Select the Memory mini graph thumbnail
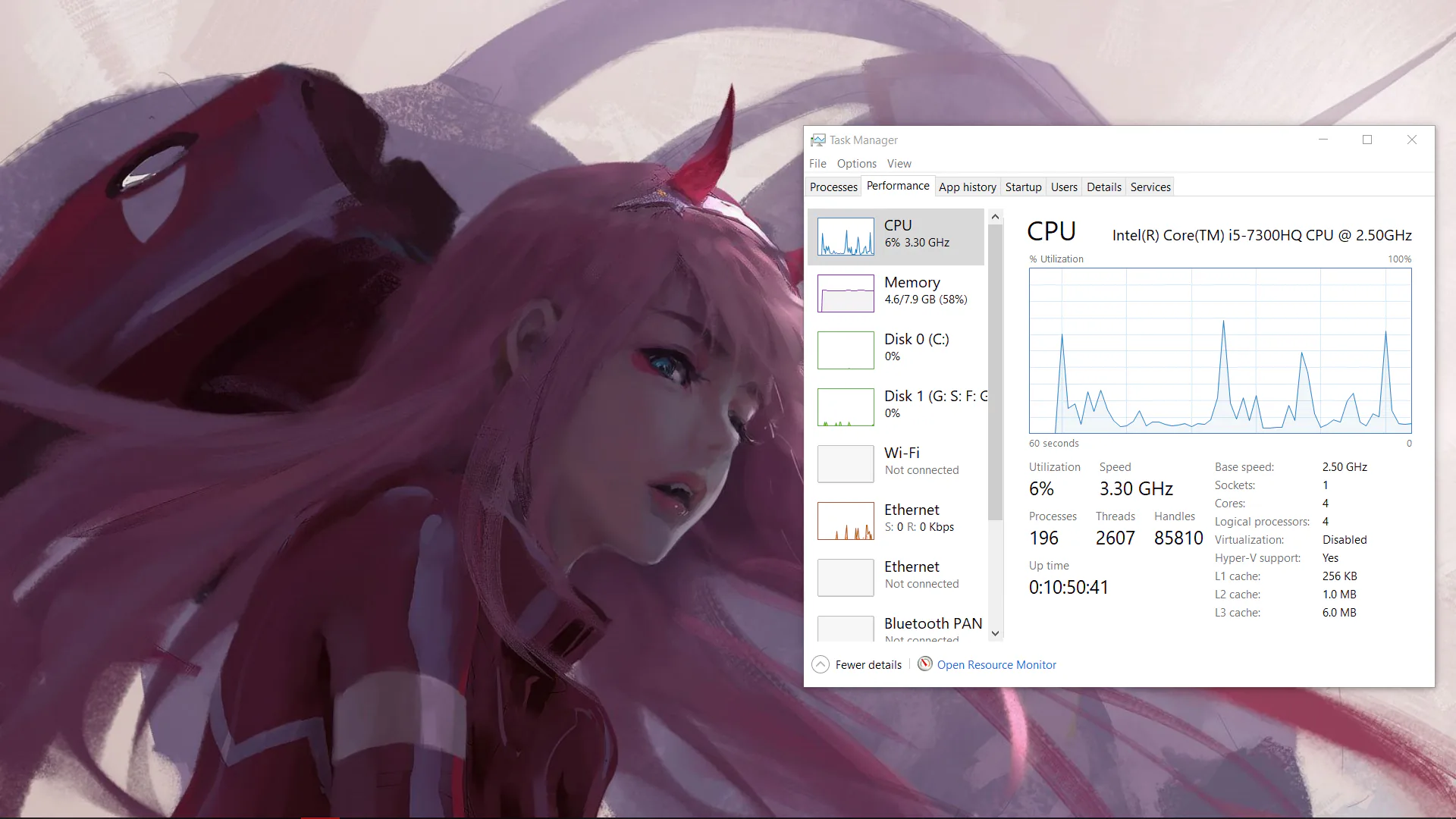The image size is (1456, 819). (x=846, y=293)
